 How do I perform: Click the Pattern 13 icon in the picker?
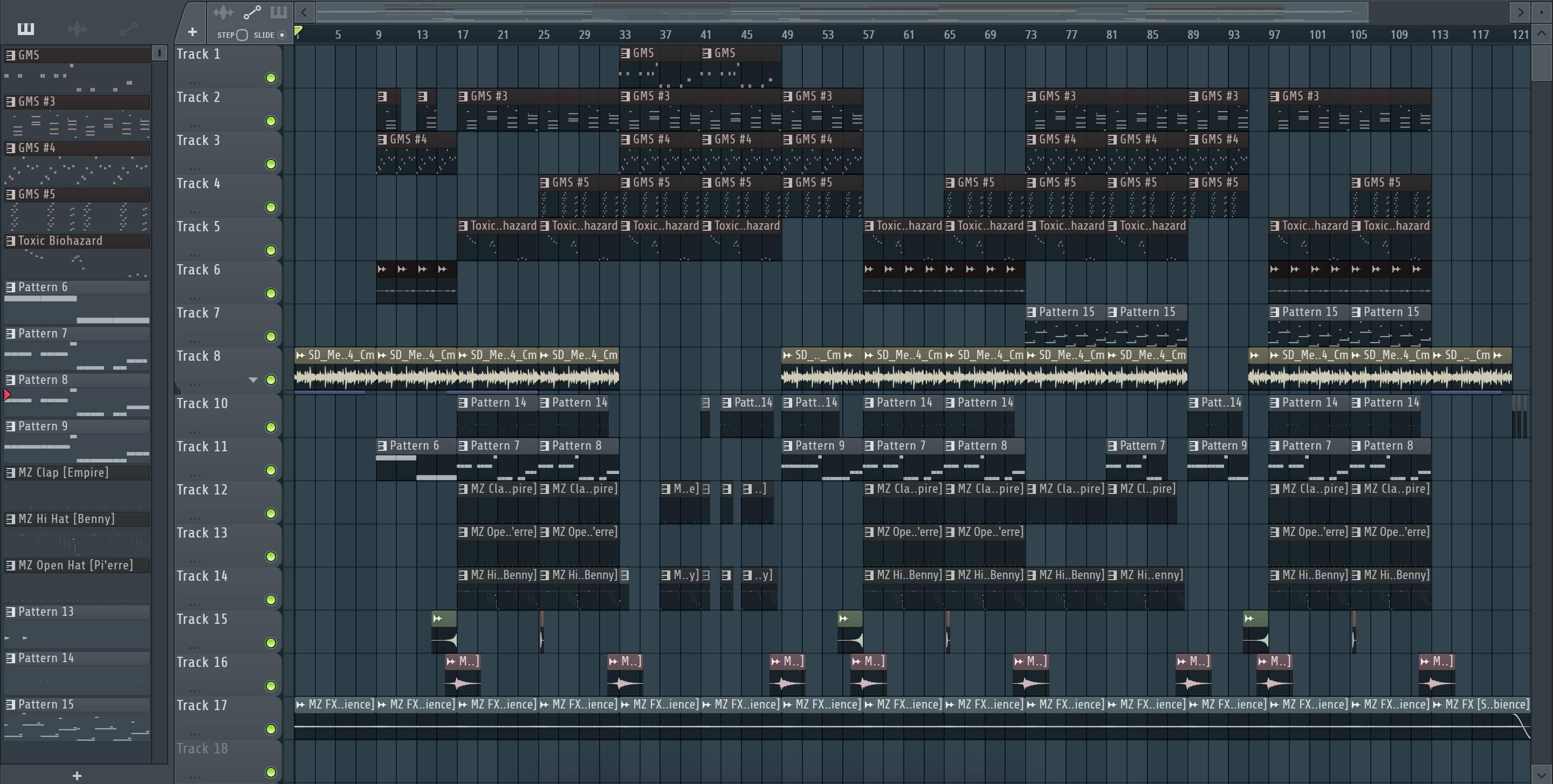tap(10, 612)
